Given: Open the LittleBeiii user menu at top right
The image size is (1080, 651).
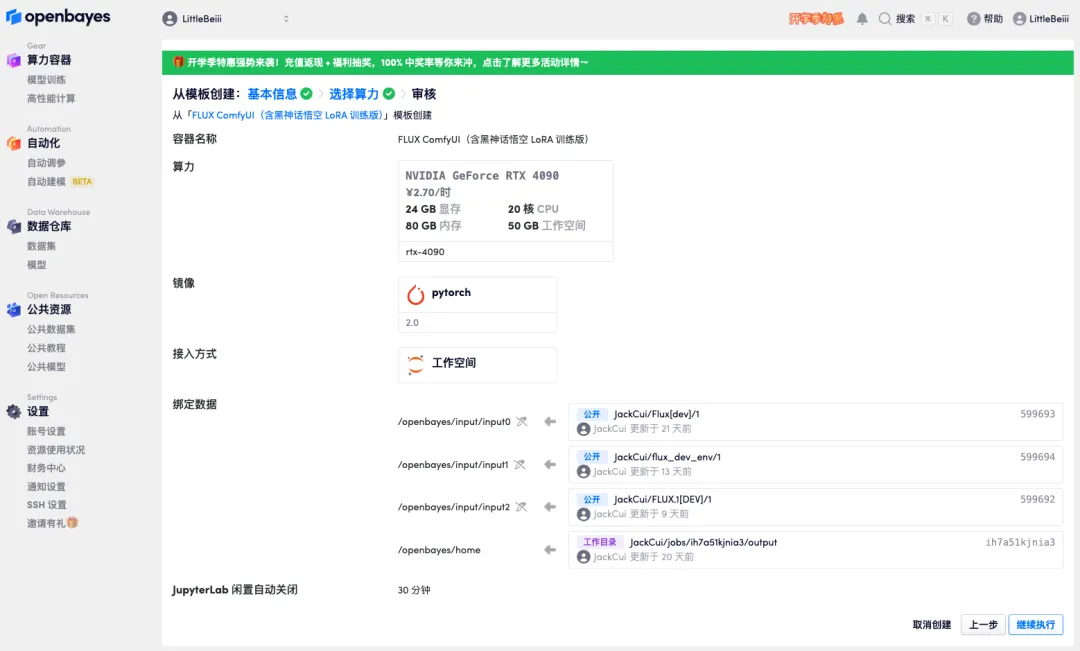Looking at the screenshot, I should (x=1041, y=19).
